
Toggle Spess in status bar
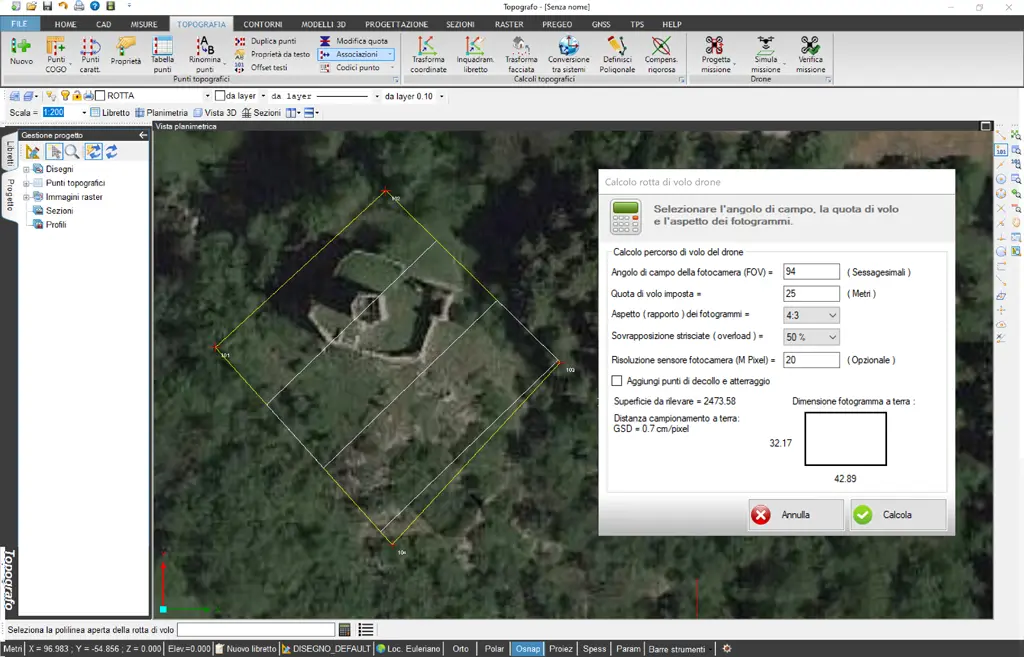tap(594, 649)
